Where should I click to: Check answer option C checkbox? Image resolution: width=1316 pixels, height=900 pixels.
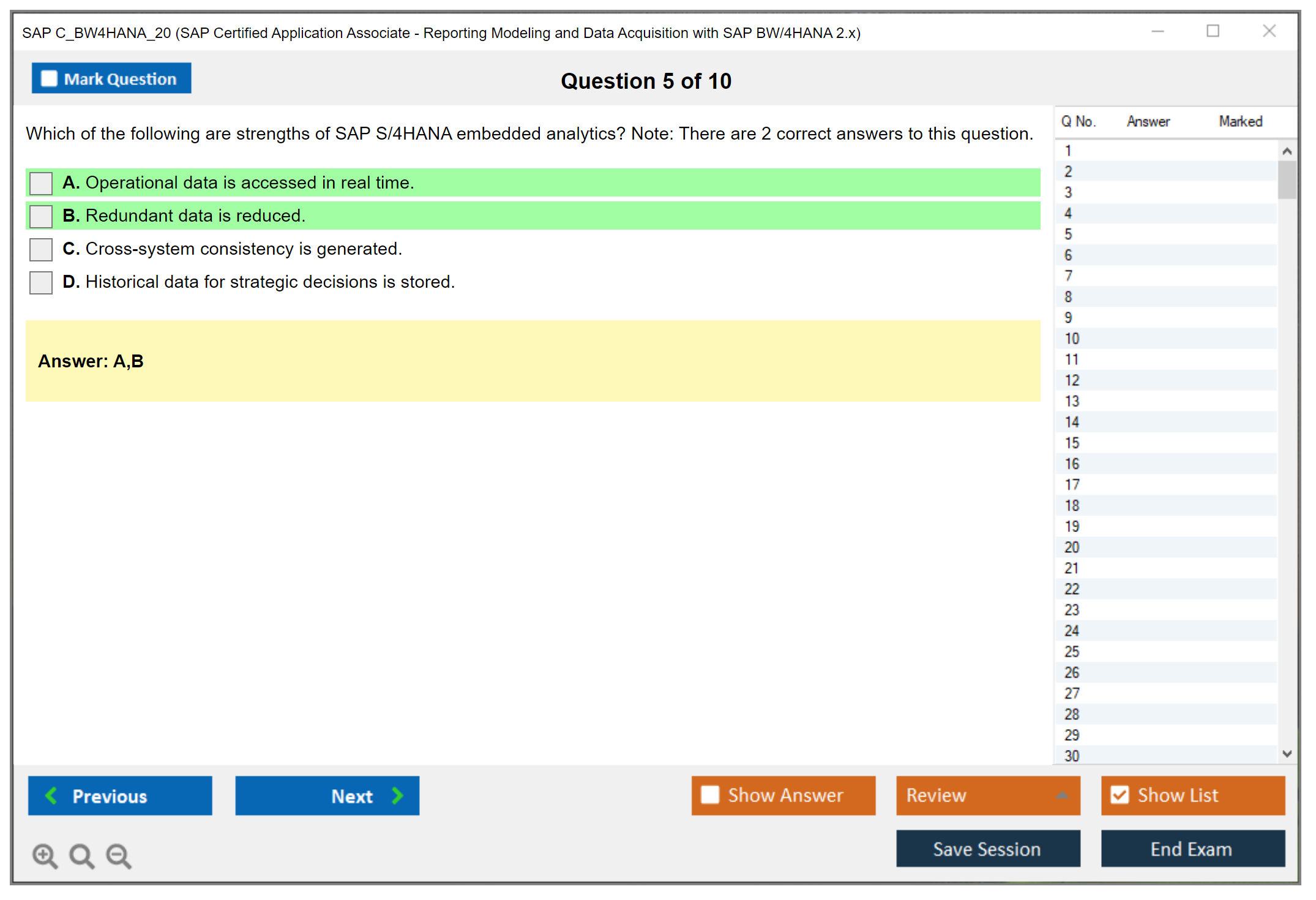(x=41, y=249)
